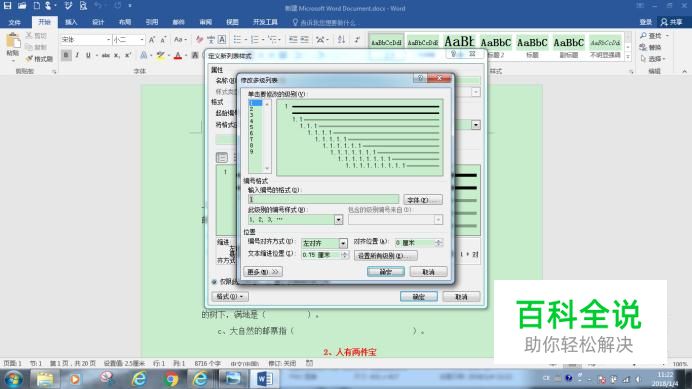Click the 字体 button in Modify Multilevel dialog
692x389 pixels.
[x=422, y=200]
